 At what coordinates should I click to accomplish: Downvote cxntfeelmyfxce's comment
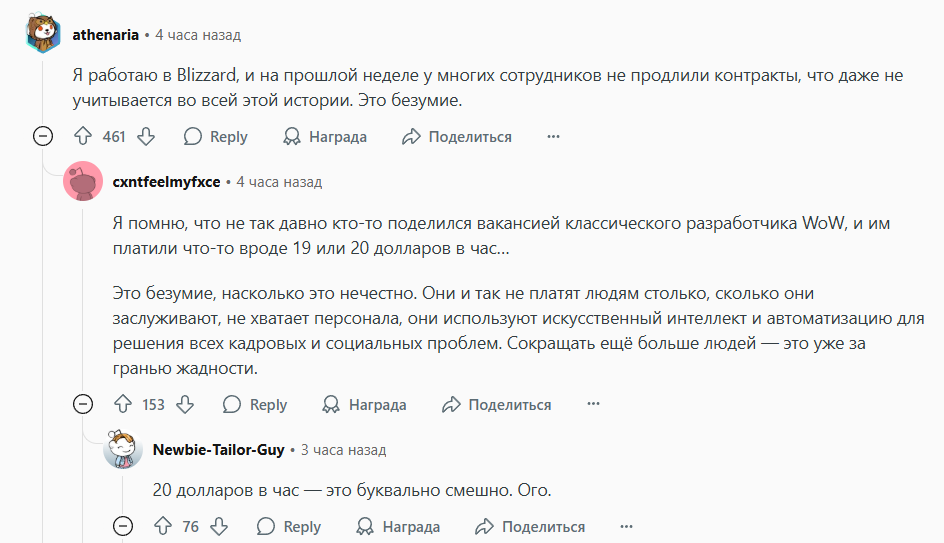[185, 404]
